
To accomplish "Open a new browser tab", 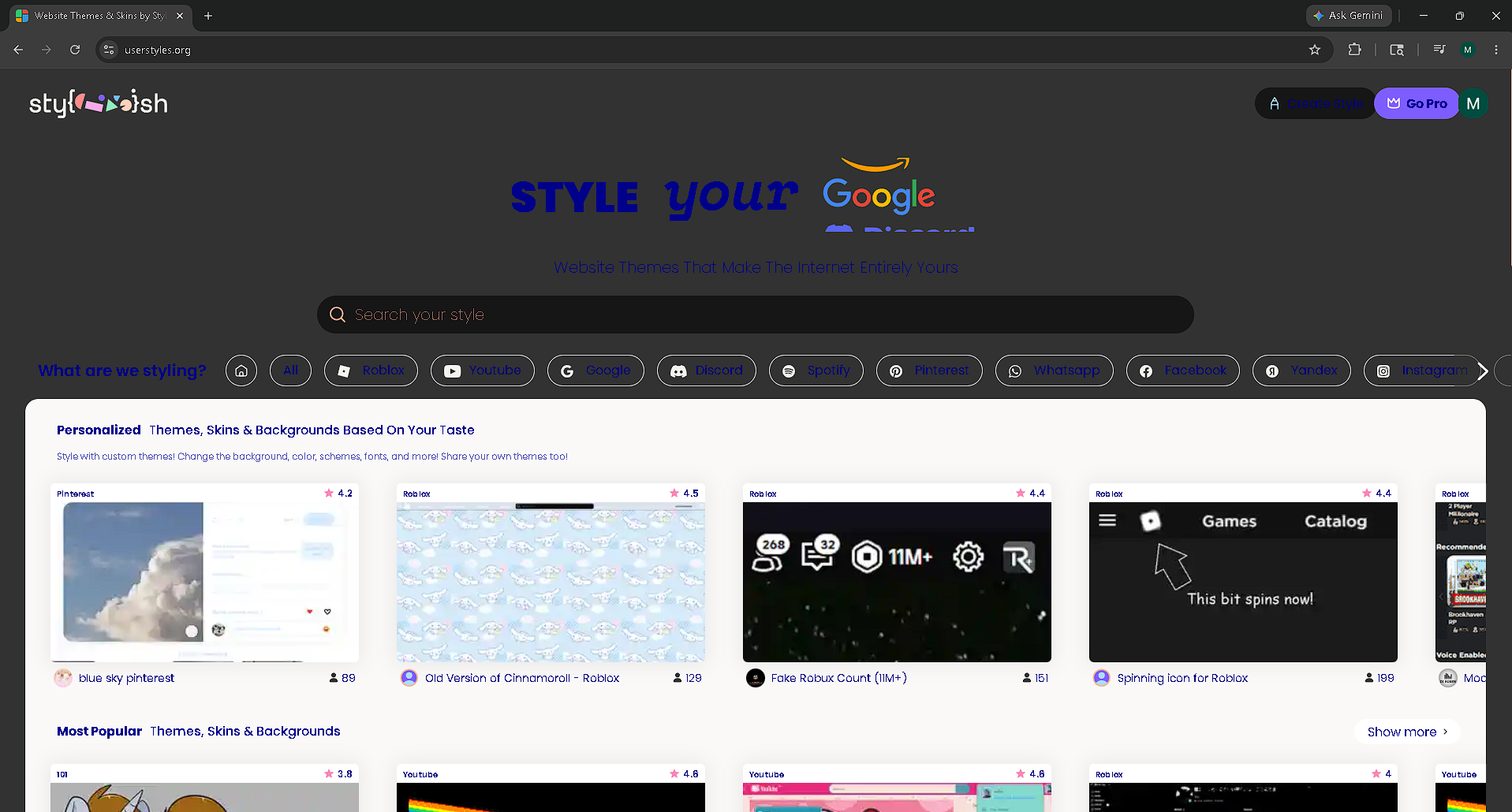I will pyautogui.click(x=208, y=16).
